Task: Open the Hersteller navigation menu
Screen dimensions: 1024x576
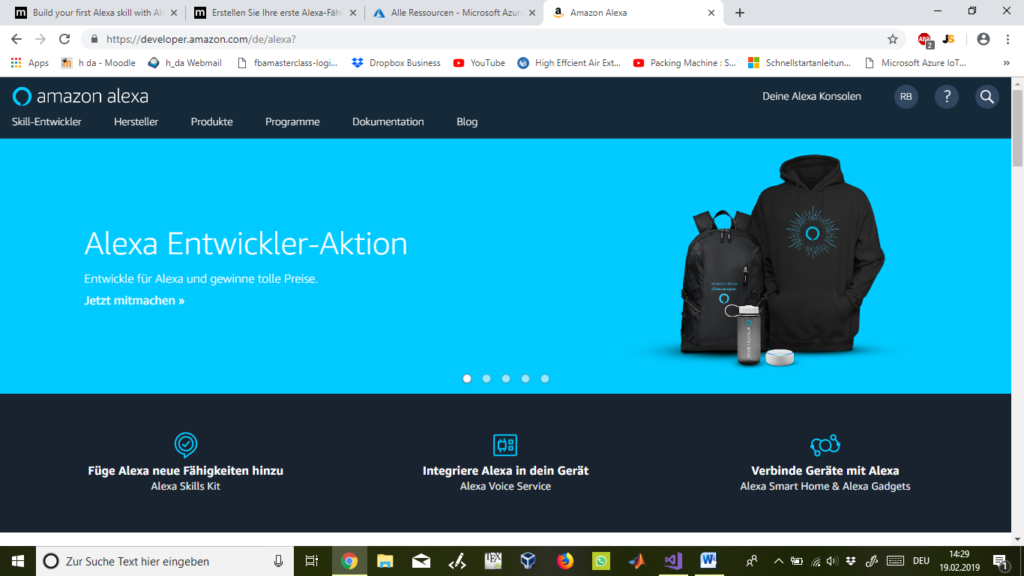Action: (x=136, y=121)
